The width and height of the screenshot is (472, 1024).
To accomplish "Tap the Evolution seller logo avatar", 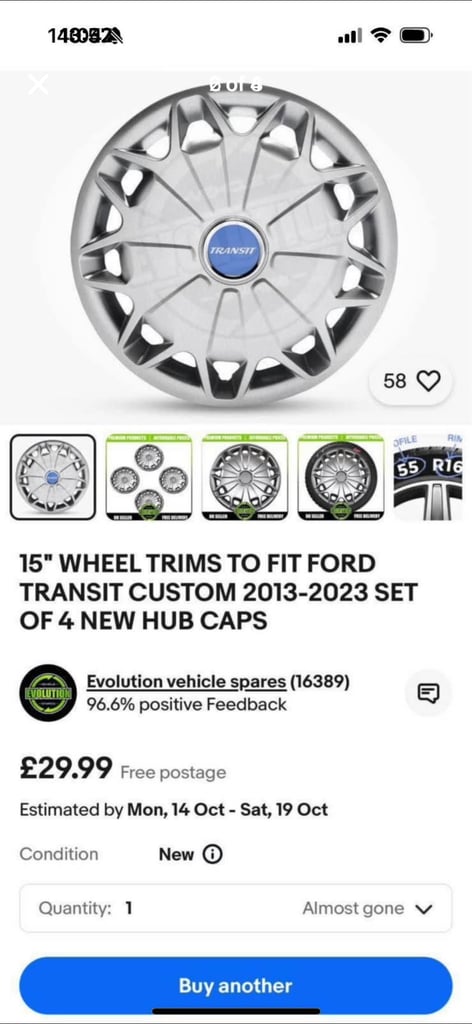I will coord(48,693).
